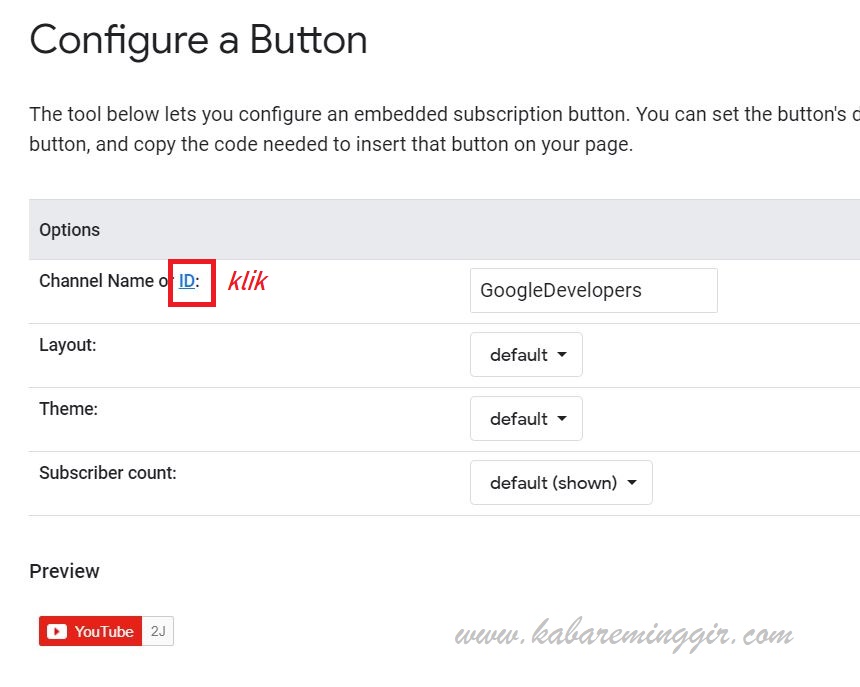Click the 2J subscriber count bubble
The height and width of the screenshot is (687, 860).
click(x=158, y=632)
